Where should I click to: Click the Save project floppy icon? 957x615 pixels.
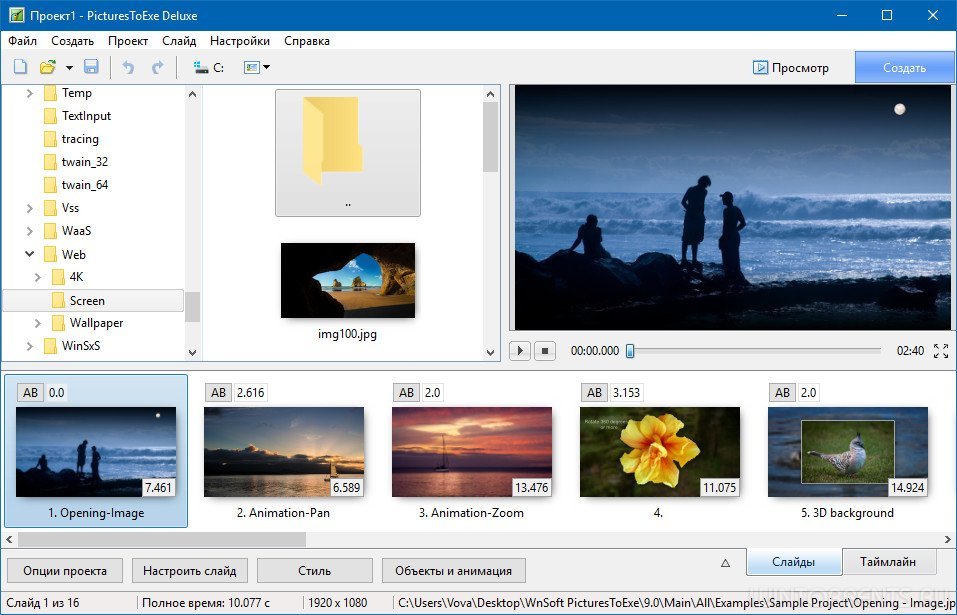[91, 67]
